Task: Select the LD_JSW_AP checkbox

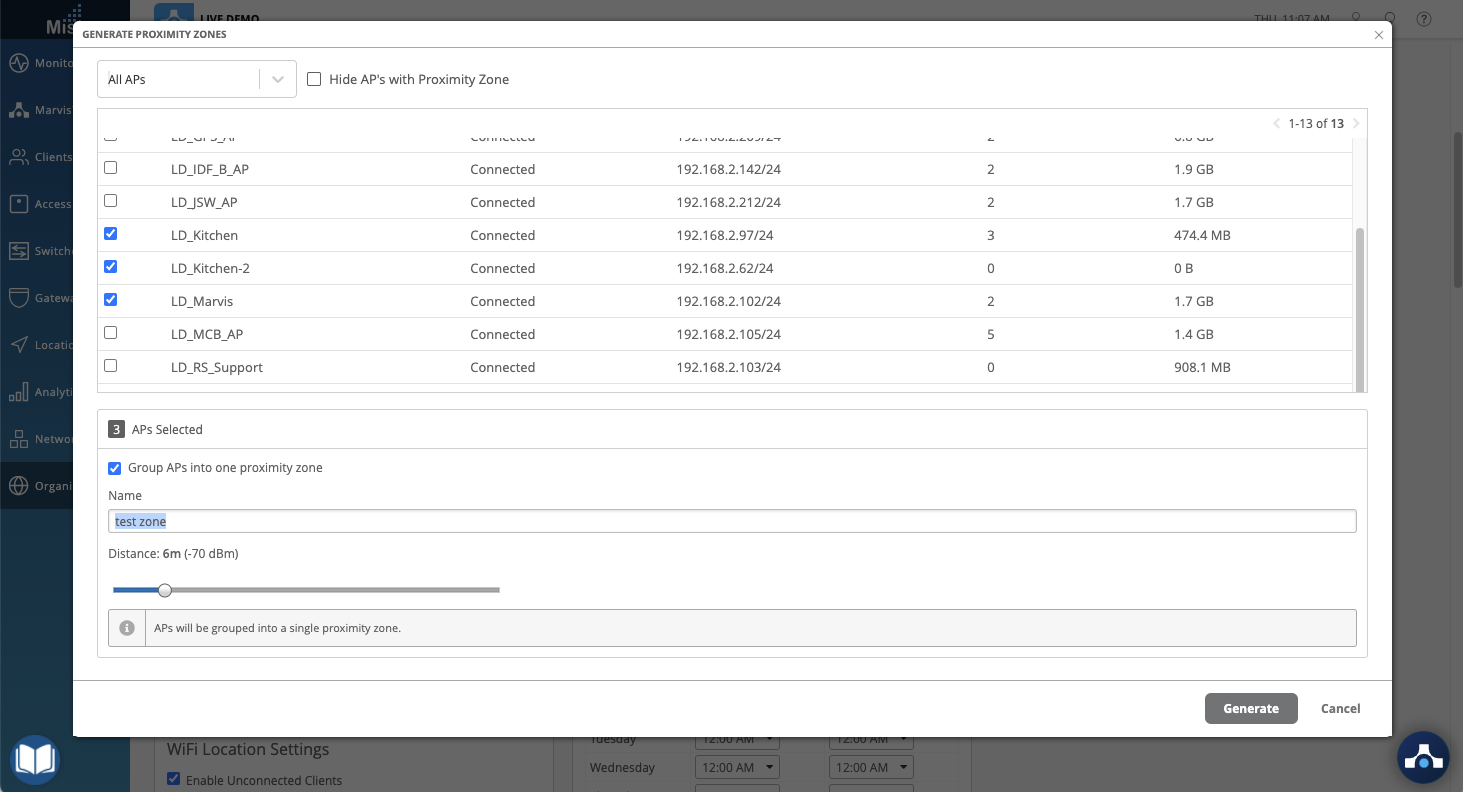Action: click(111, 201)
